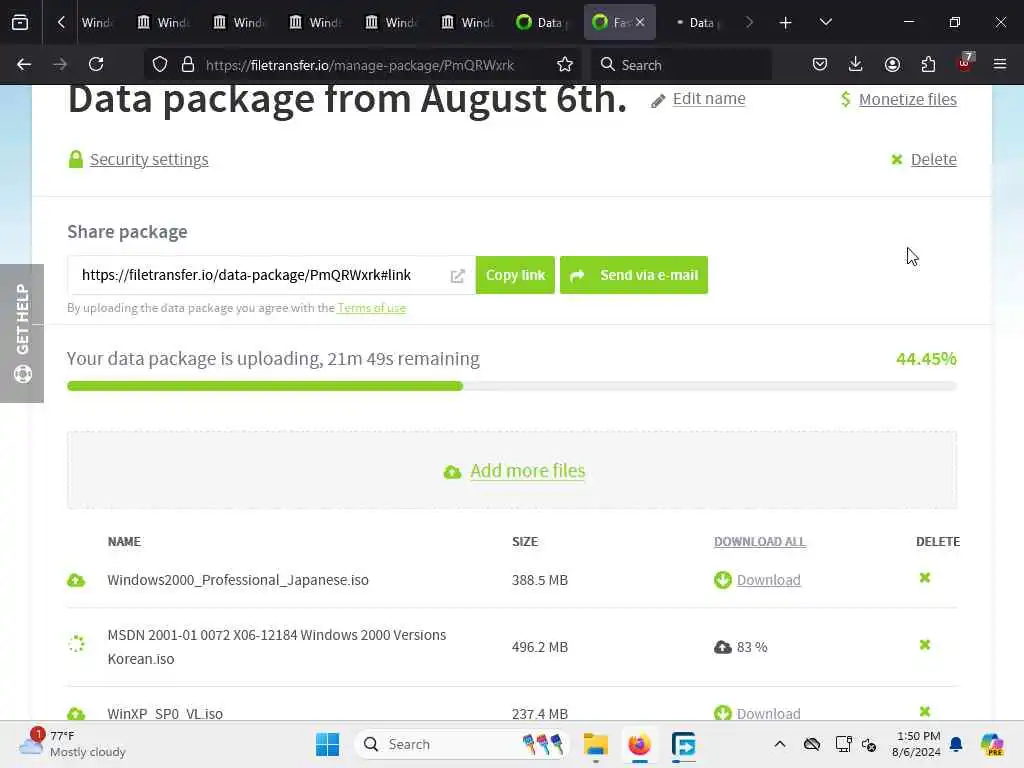Open the Monetize files link
The width and height of the screenshot is (1024, 768).
tap(907, 99)
